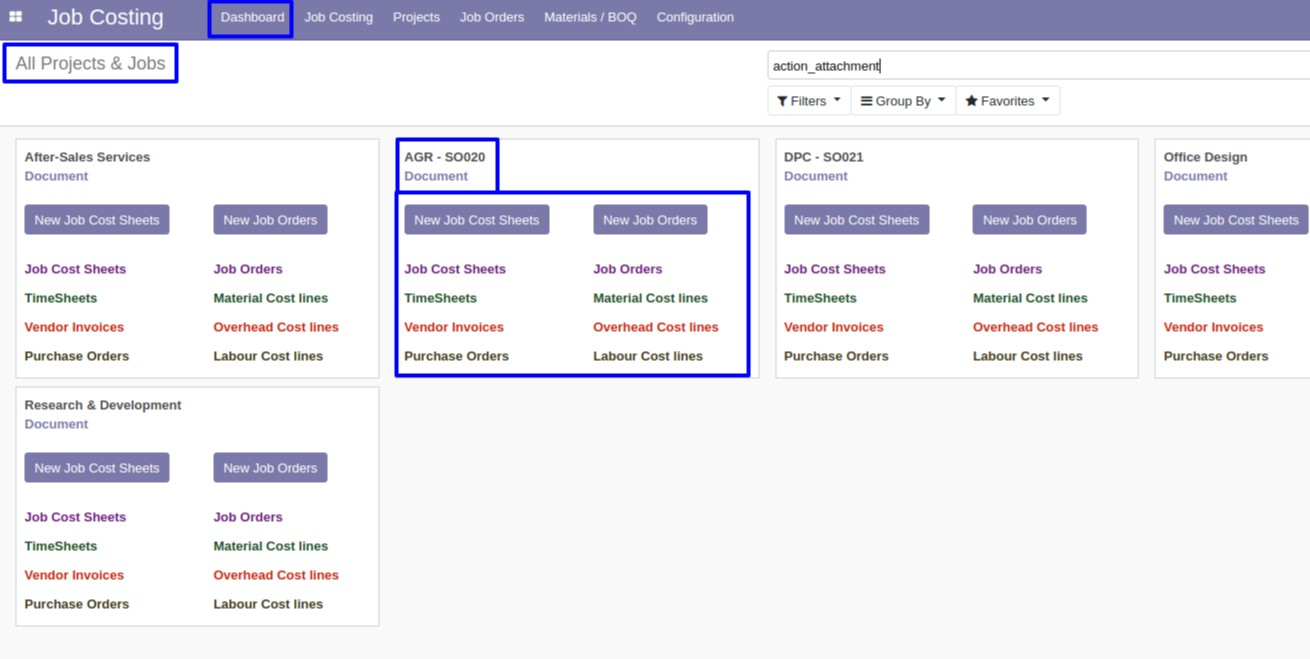Open Document link in After-Sales Services card
Image resolution: width=1310 pixels, height=659 pixels.
click(x=56, y=176)
